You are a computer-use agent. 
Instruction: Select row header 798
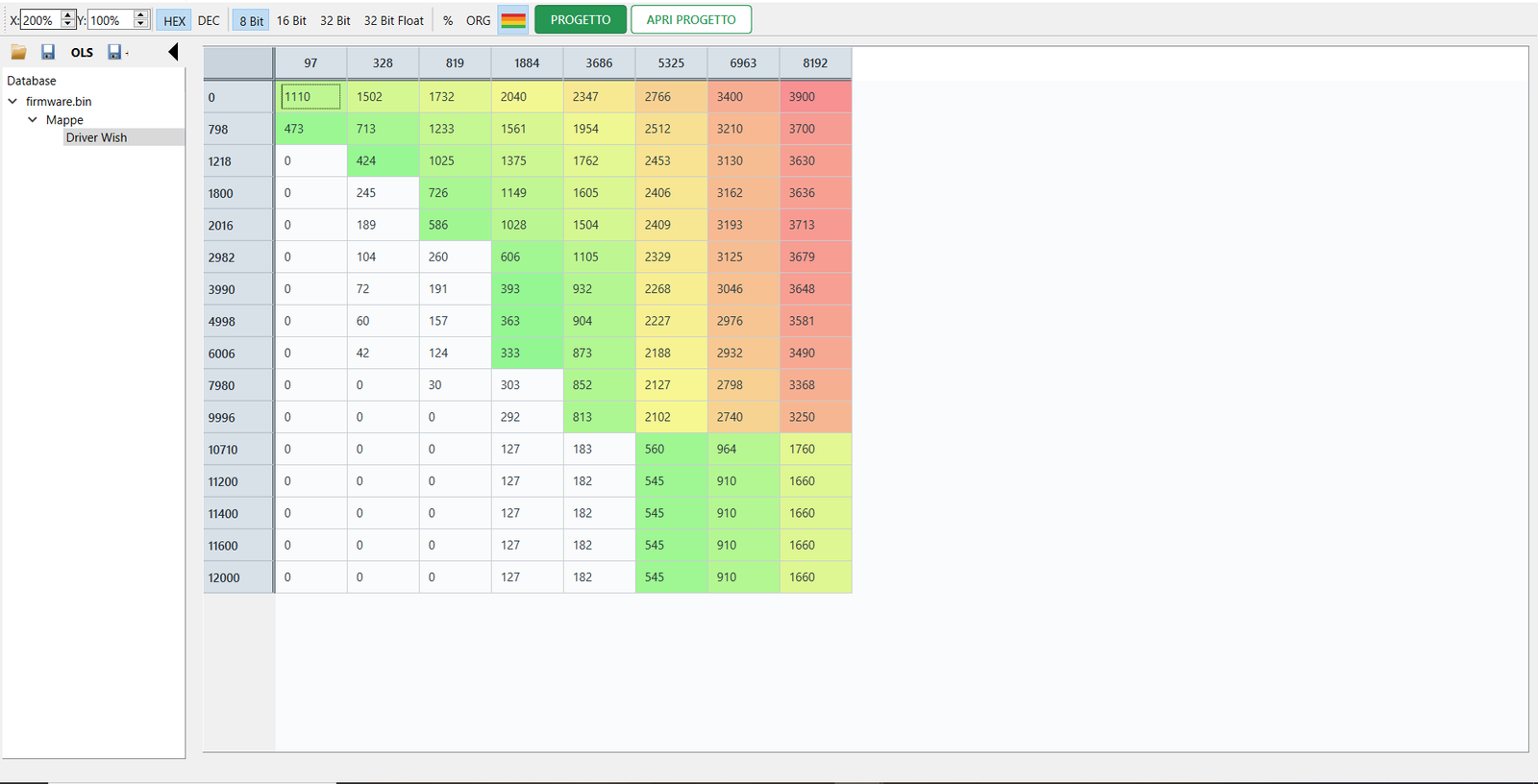pyautogui.click(x=238, y=129)
